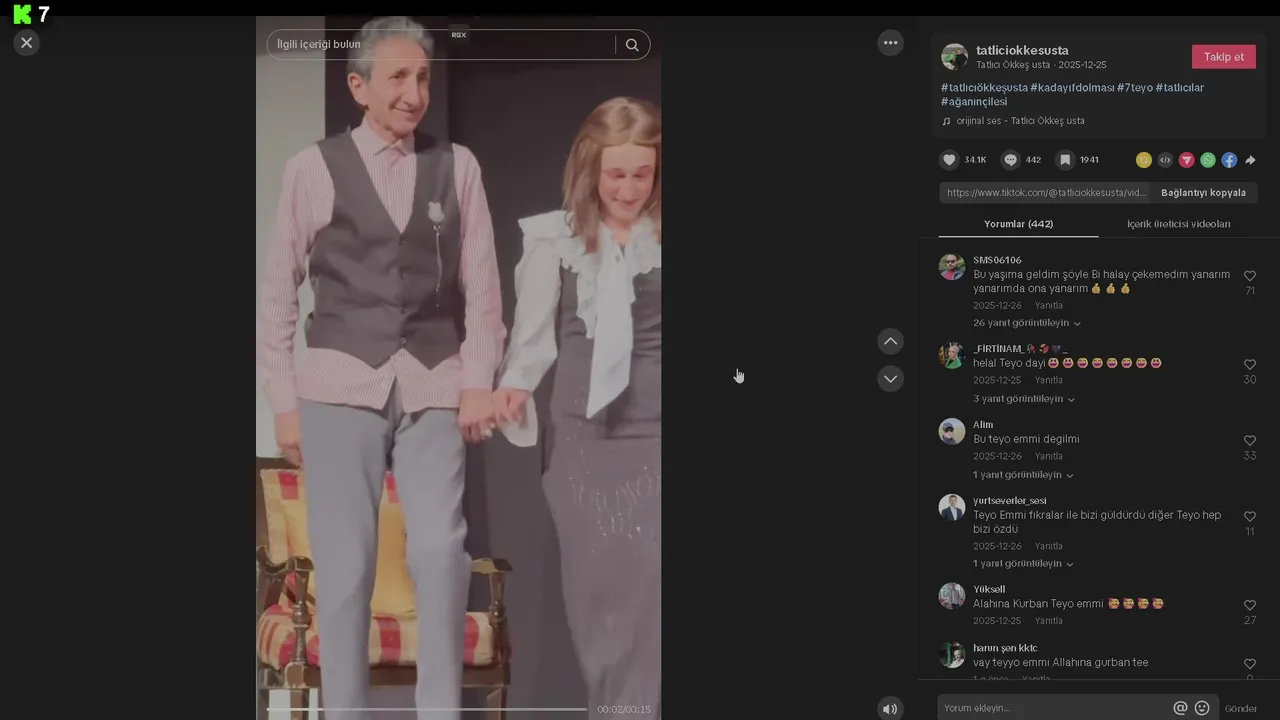Go to next video with down arrow
The image size is (1280, 720).
[x=890, y=379]
